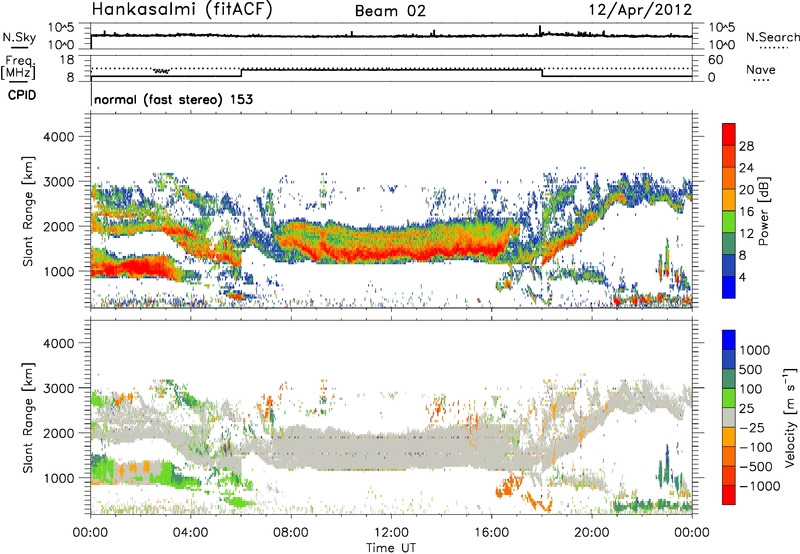Image resolution: width=800 pixels, height=554 pixels.
Task: Click the '3000' tick of the velocity panel
Action: click(59, 388)
